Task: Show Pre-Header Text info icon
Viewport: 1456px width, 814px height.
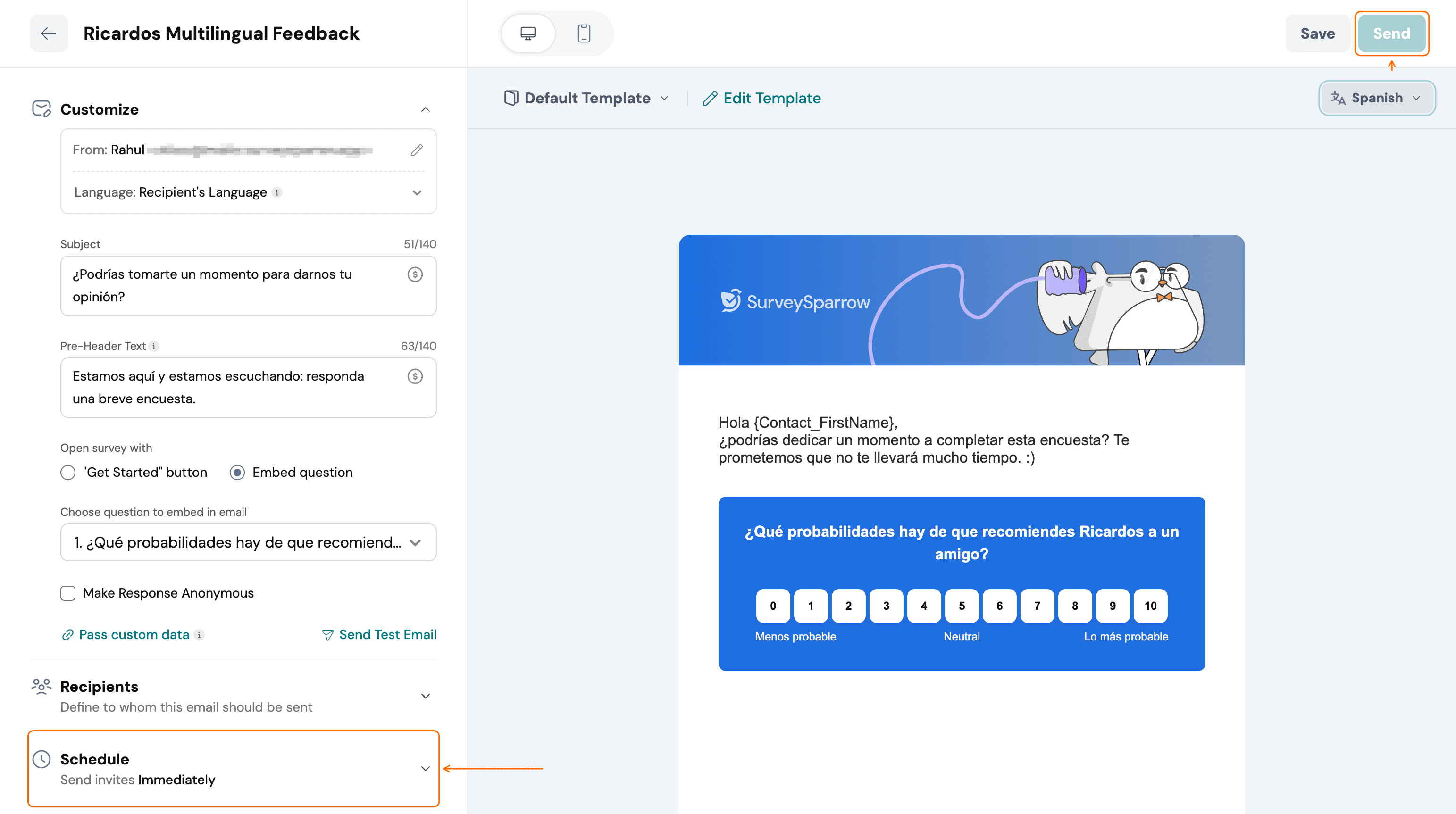Action: 154,346
